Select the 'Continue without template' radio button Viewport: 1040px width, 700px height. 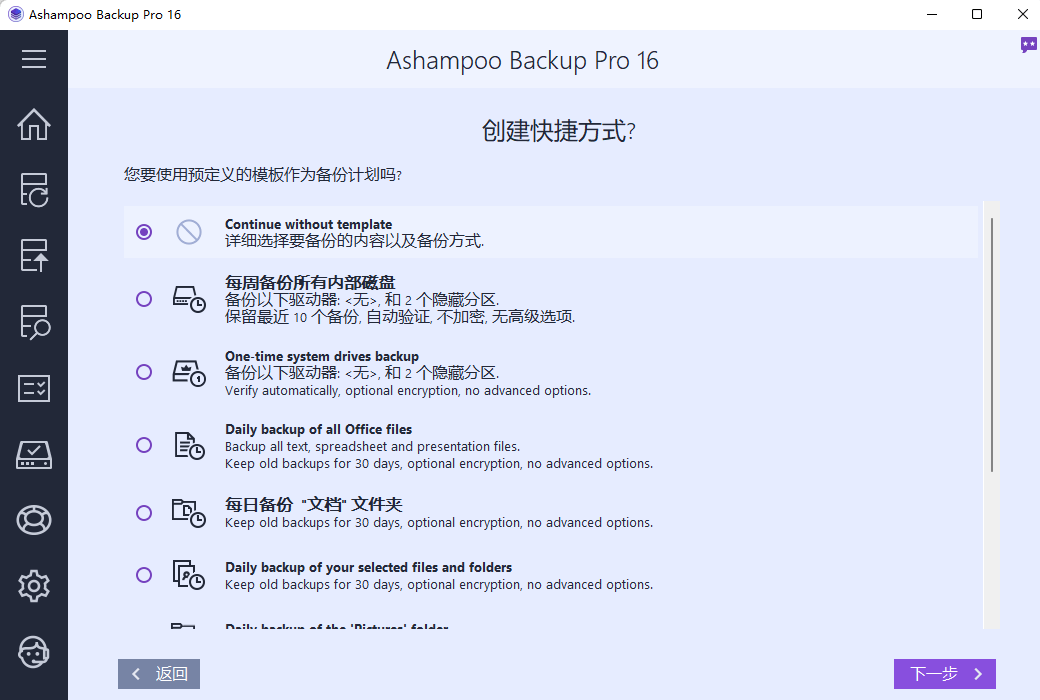(x=144, y=232)
